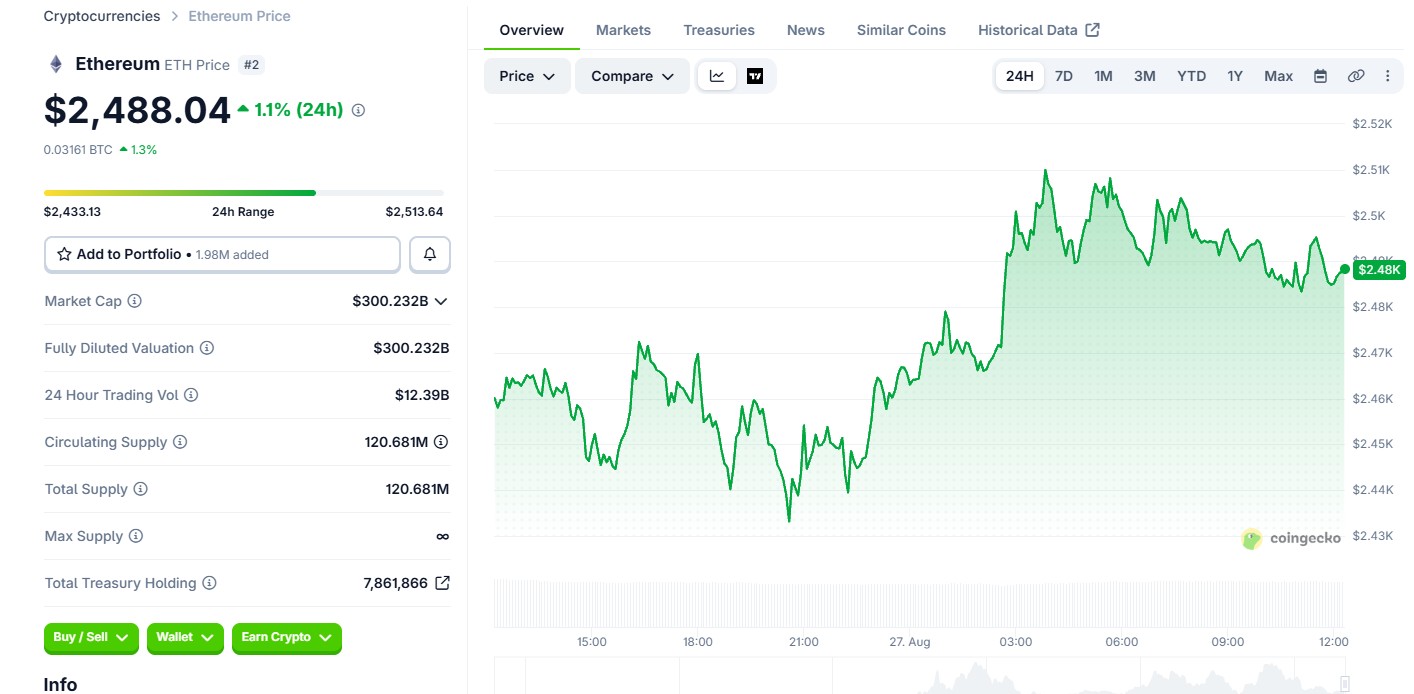This screenshot has width=1414, height=694.
Task: Click the $2,513.64 range high value
Action: point(414,212)
